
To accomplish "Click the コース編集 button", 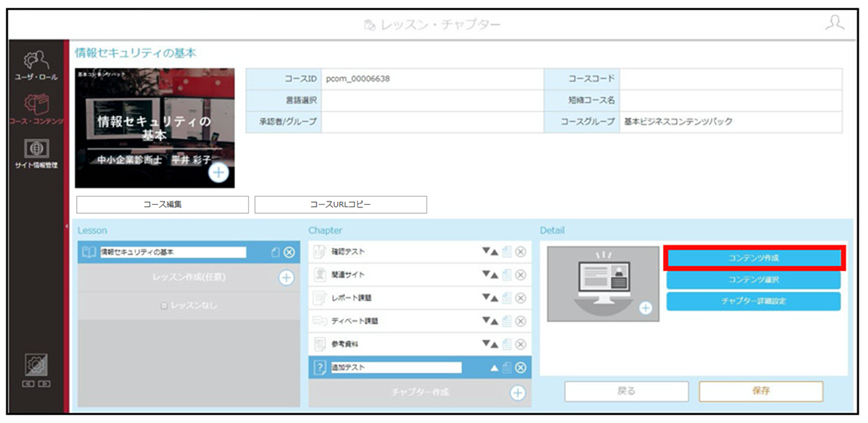I will [162, 204].
